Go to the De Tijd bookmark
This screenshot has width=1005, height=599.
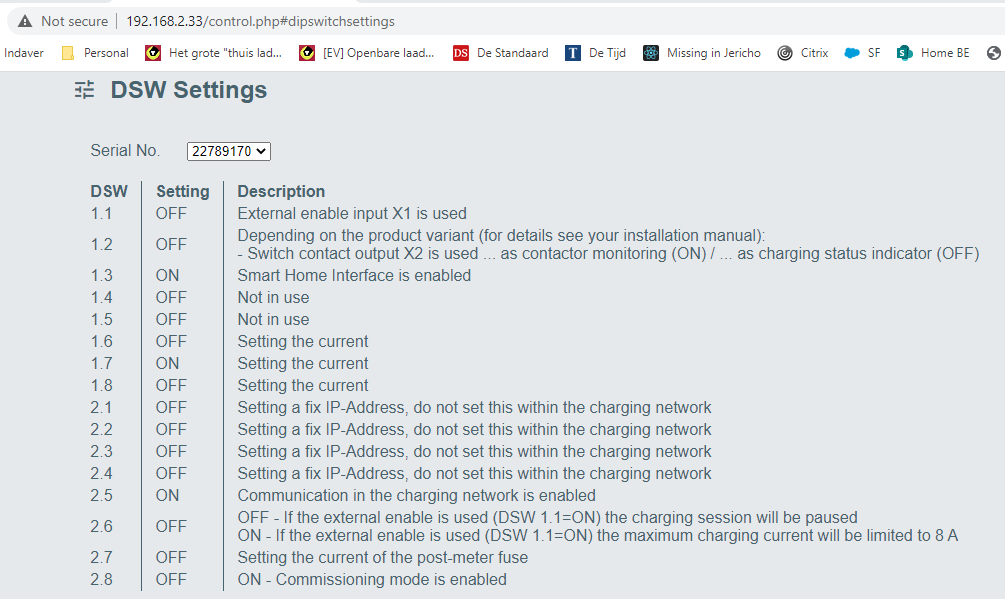(596, 53)
